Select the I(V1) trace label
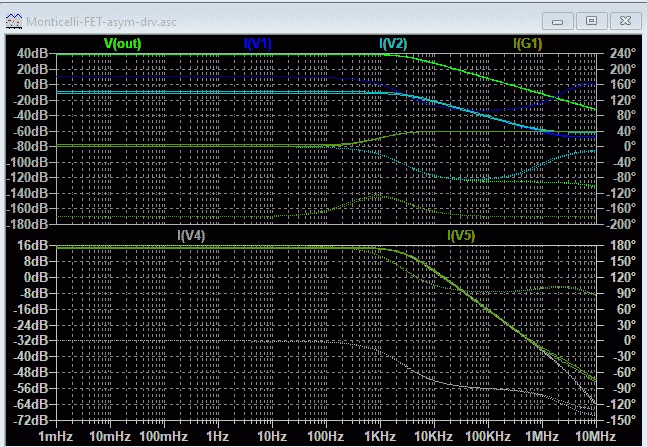This screenshot has height=447, width=647. [x=257, y=44]
